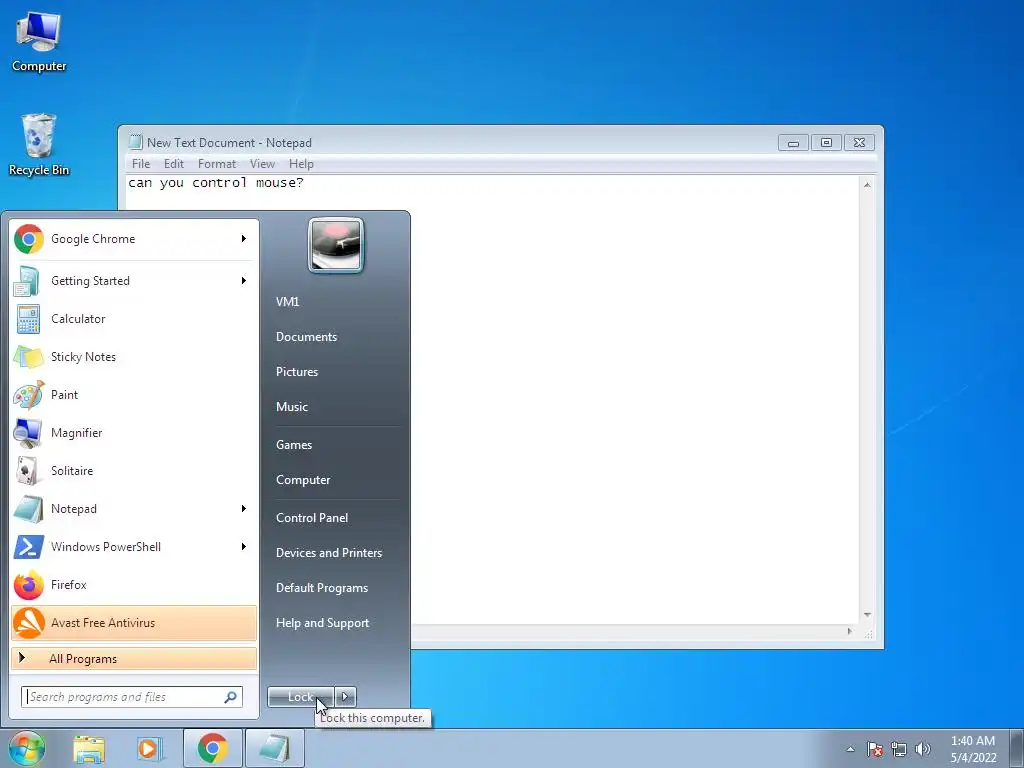Expand Getting Started submenu arrow
Image resolution: width=1024 pixels, height=768 pixels.
point(244,281)
